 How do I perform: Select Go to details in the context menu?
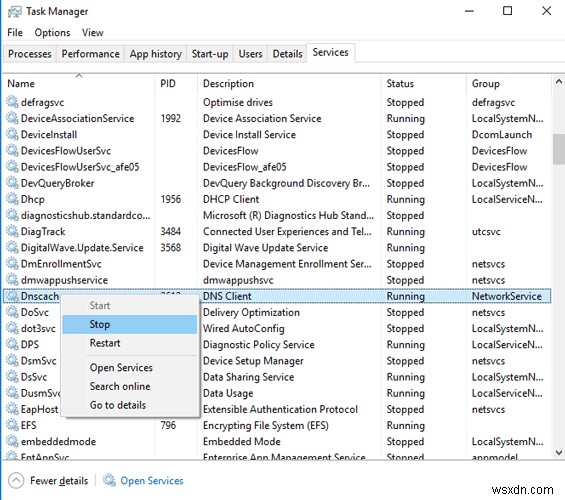130,405
